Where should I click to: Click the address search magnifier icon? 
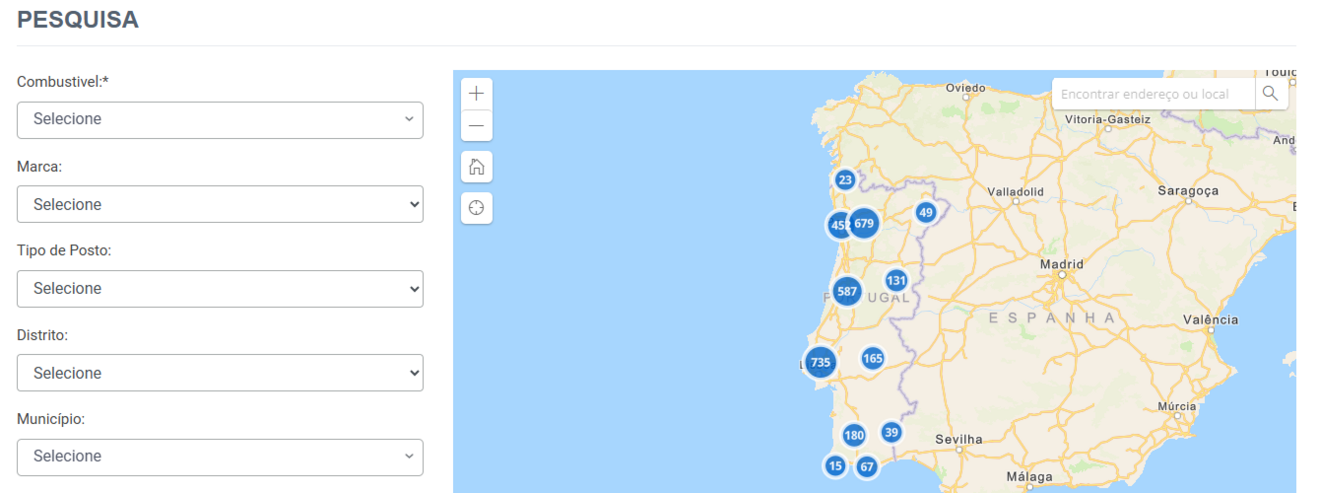tap(1271, 93)
